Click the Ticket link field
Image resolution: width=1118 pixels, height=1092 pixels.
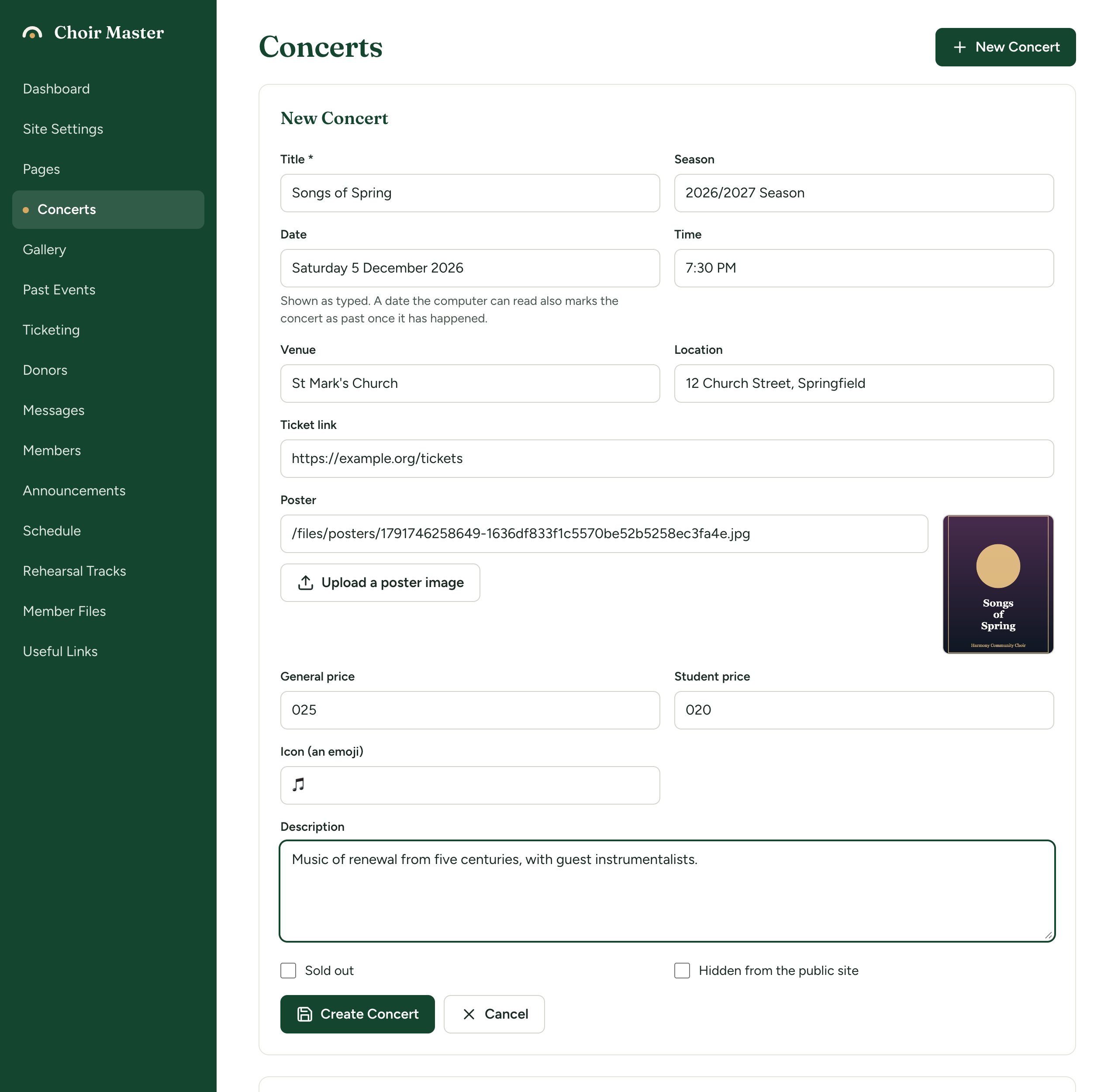click(x=667, y=459)
